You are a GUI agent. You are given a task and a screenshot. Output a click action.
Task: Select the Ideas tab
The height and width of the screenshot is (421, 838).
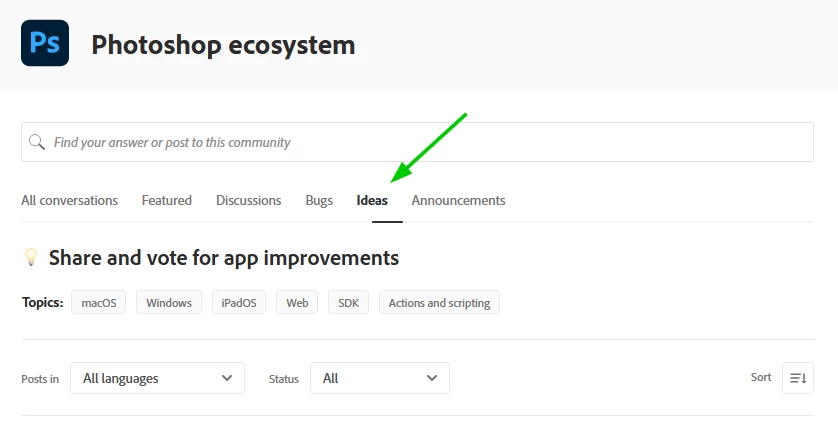click(x=372, y=200)
